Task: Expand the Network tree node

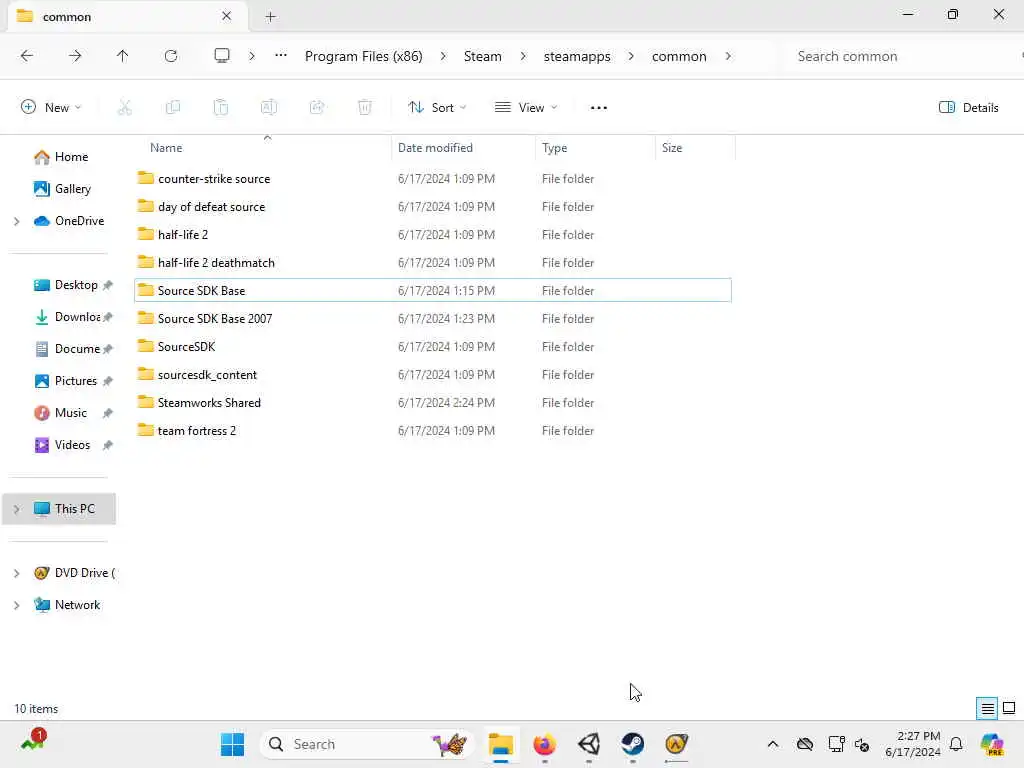Action: point(16,605)
